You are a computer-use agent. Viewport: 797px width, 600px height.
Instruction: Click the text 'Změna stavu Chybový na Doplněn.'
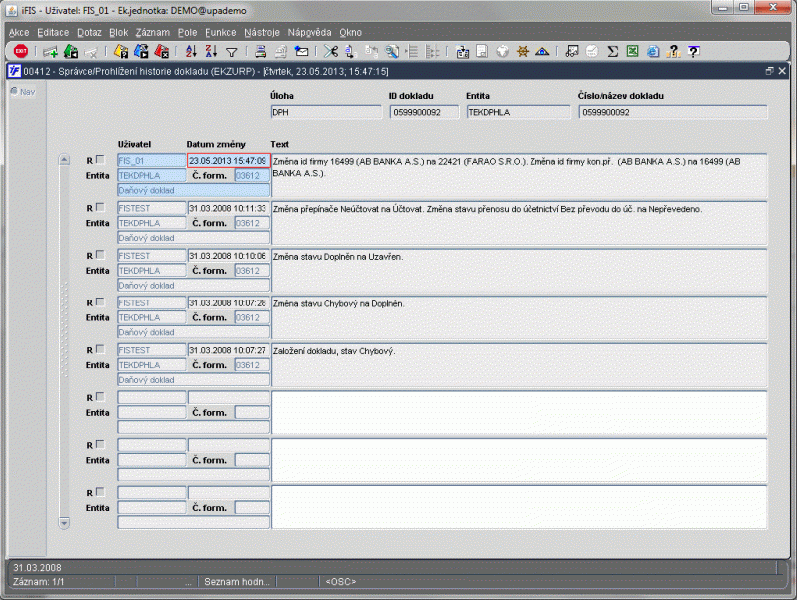click(x=339, y=304)
